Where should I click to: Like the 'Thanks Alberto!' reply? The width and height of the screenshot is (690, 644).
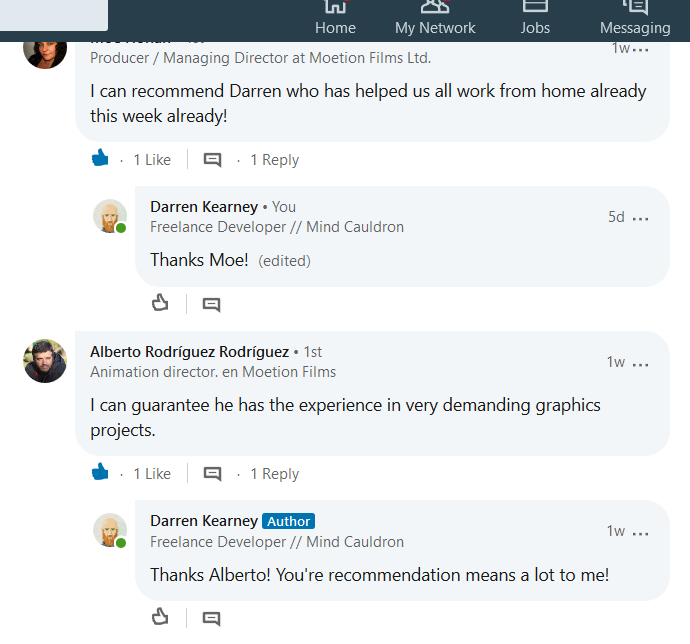pos(160,617)
